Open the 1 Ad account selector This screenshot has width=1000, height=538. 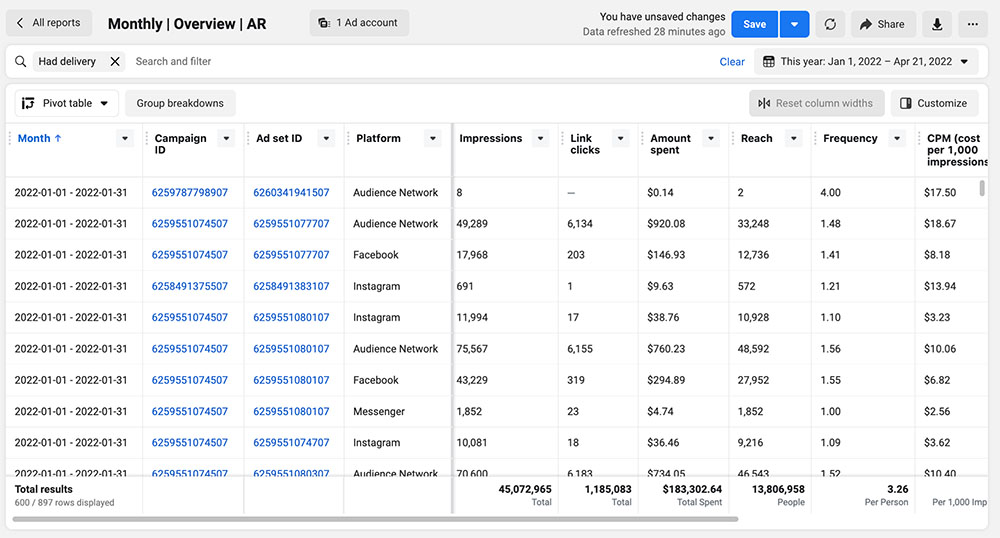pyautogui.click(x=359, y=23)
